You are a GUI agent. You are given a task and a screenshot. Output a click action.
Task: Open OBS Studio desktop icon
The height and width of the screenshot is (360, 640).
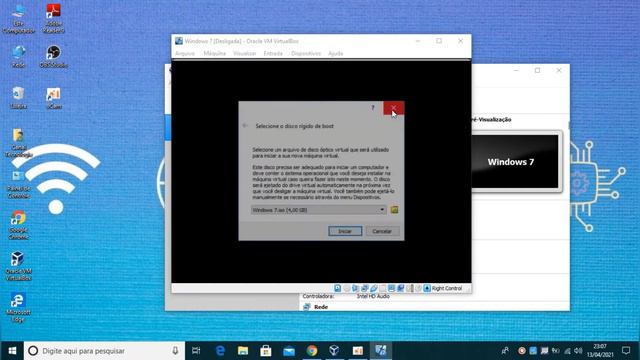[53, 57]
